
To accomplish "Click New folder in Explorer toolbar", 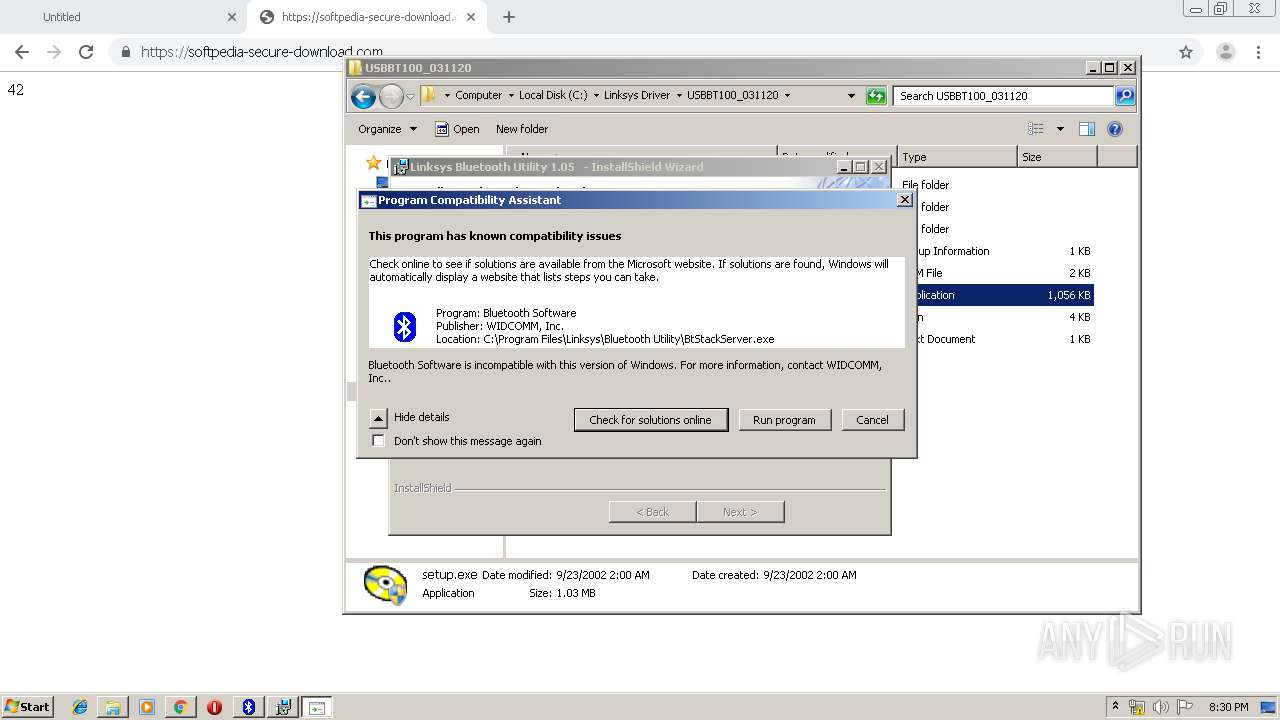I will (522, 129).
